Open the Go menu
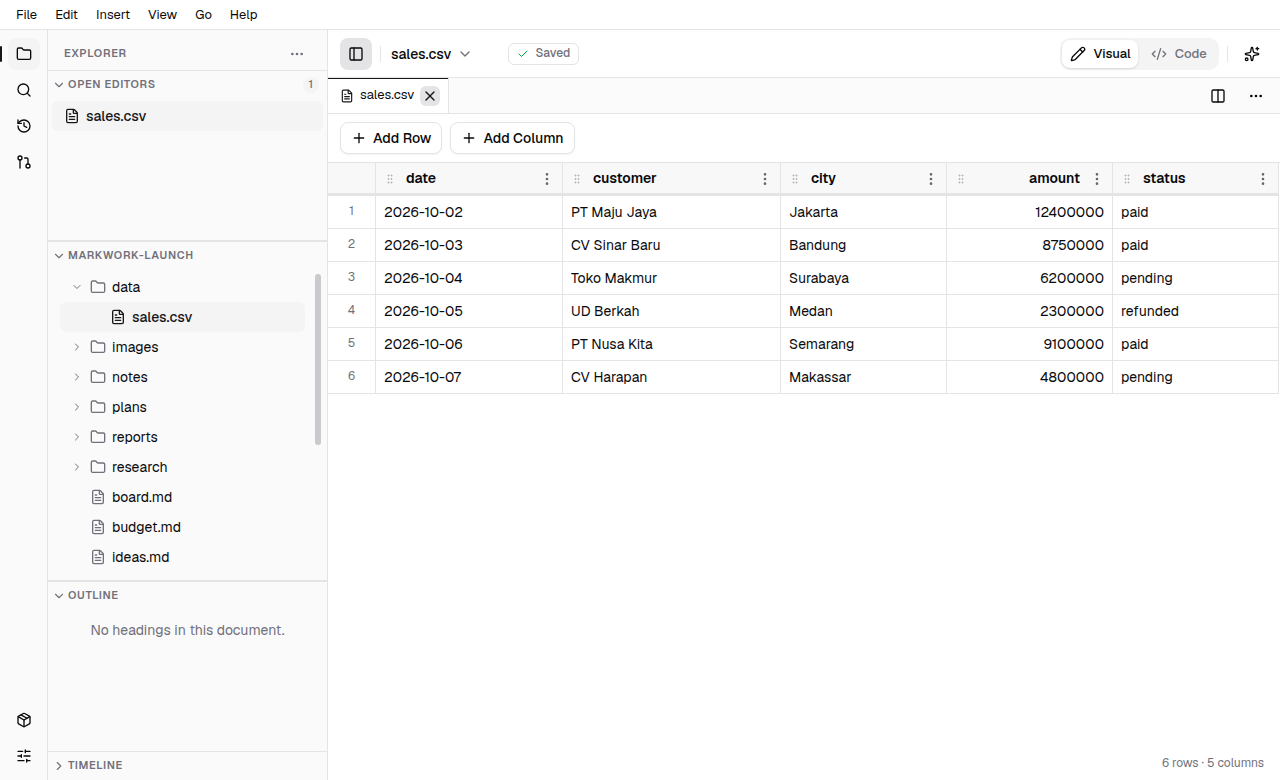Image resolution: width=1280 pixels, height=780 pixels. (x=204, y=15)
